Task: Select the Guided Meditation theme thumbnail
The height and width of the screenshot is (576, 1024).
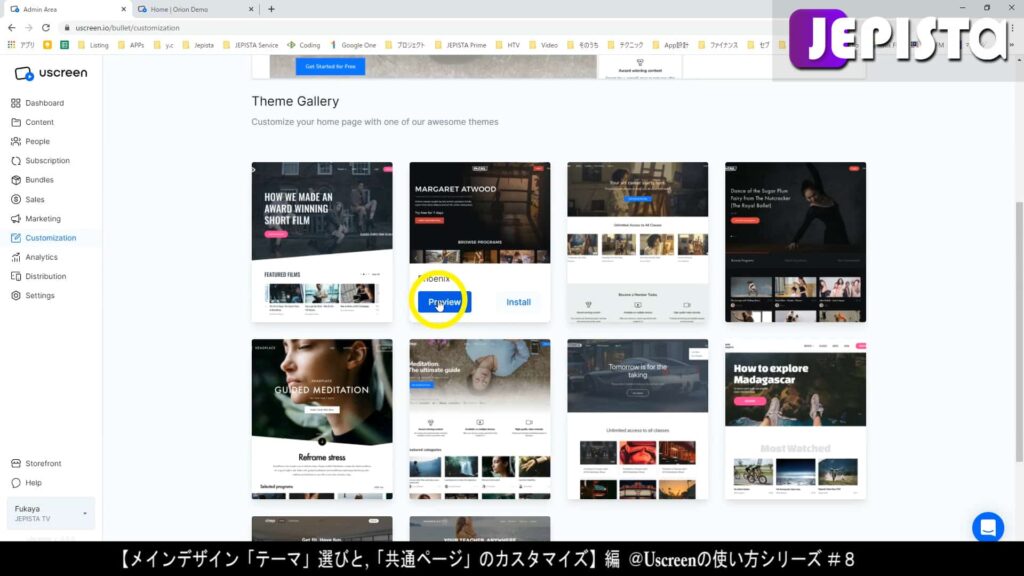Action: coord(322,419)
